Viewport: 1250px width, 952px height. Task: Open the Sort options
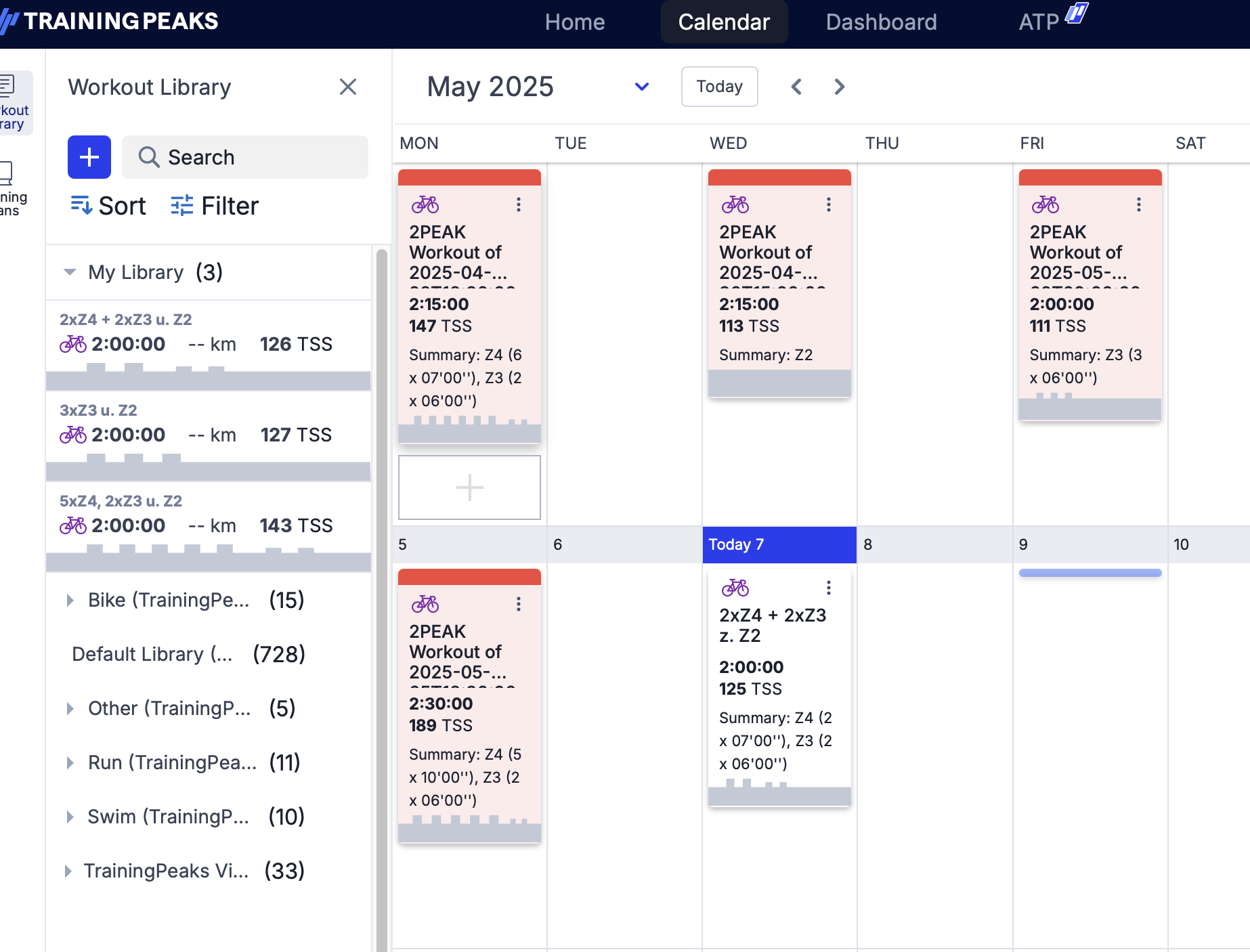coord(108,206)
